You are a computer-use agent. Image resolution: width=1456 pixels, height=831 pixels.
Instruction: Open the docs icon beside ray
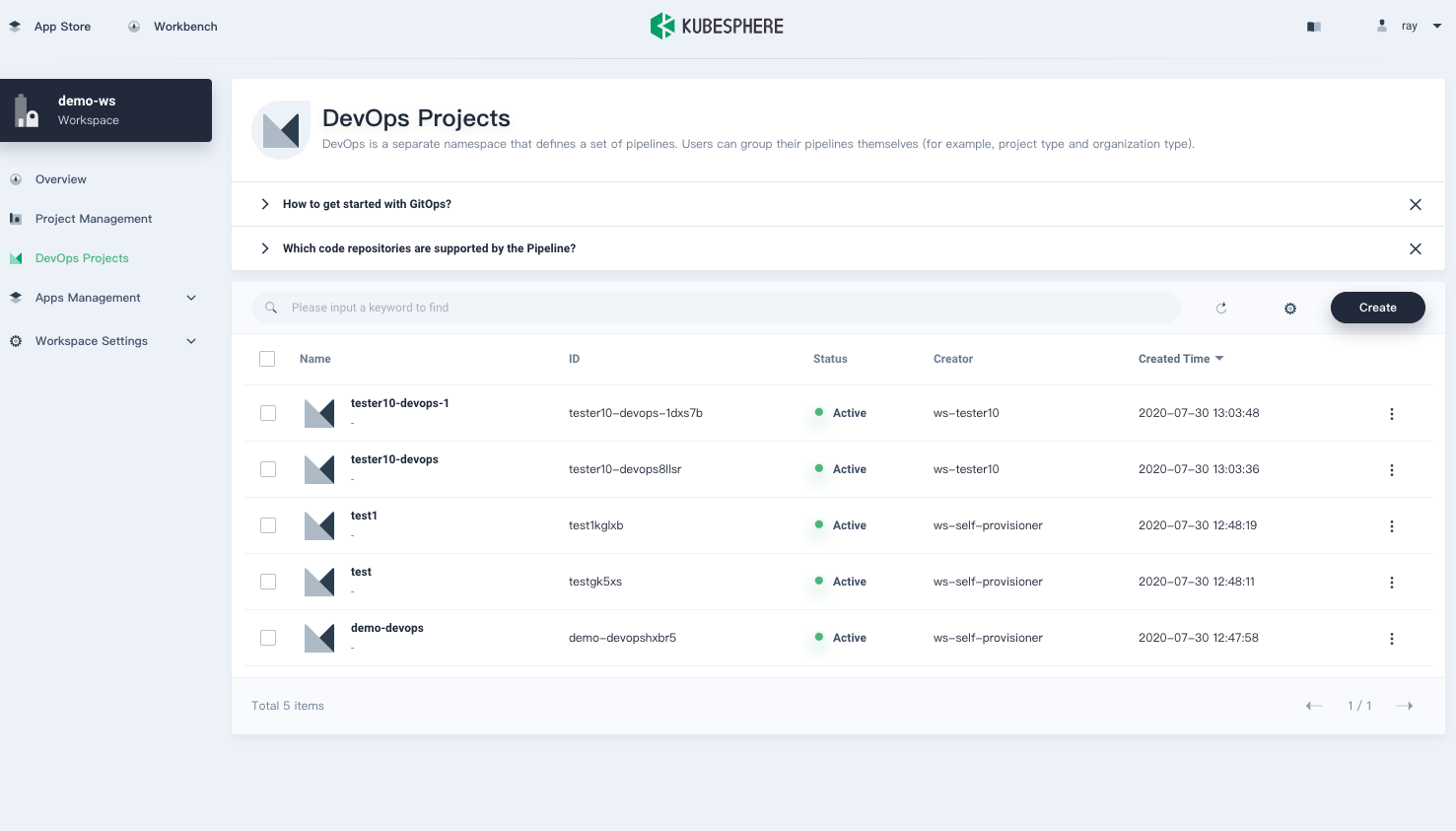pos(1313,27)
